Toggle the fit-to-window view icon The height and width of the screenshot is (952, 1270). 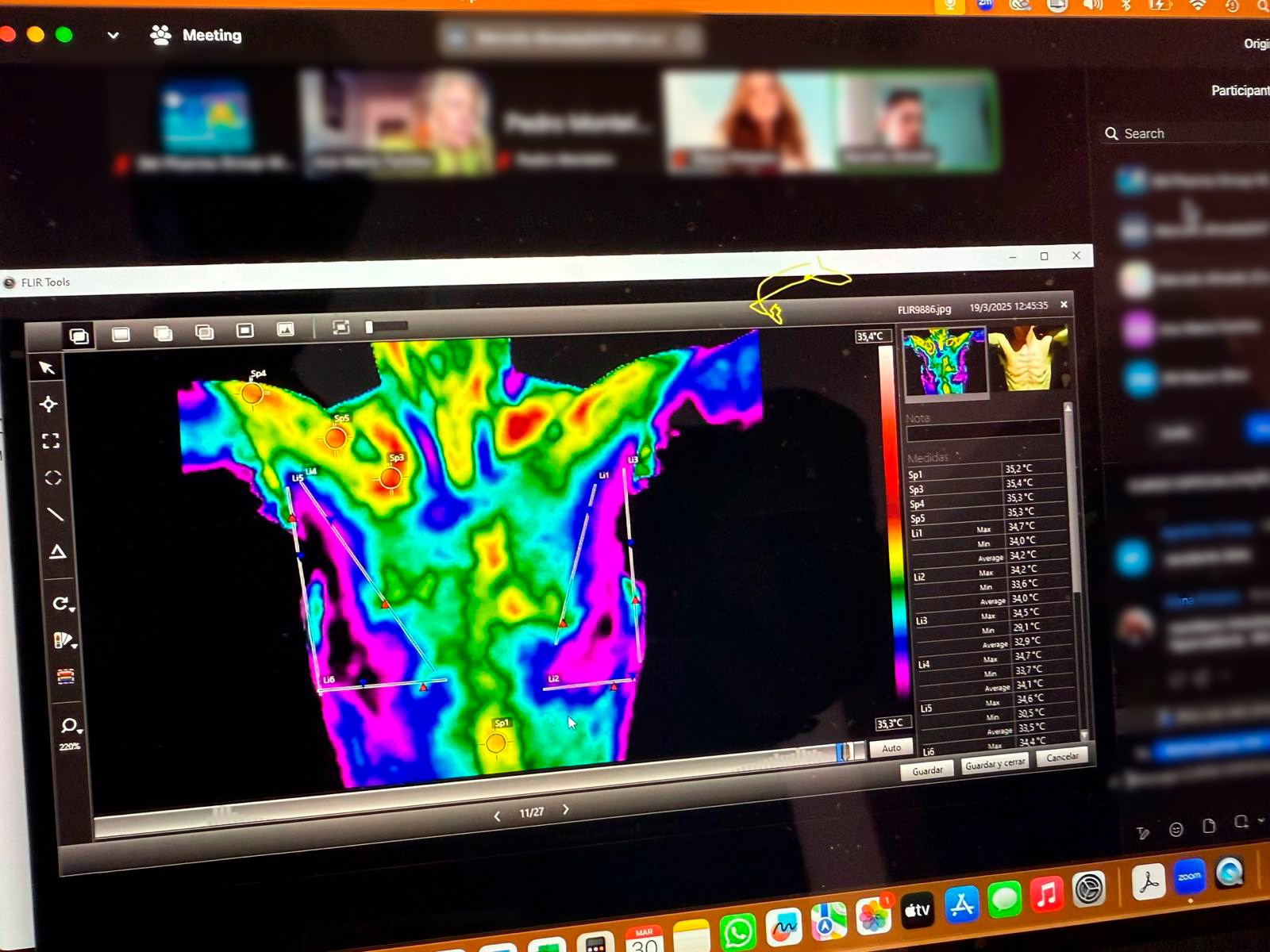click(341, 328)
